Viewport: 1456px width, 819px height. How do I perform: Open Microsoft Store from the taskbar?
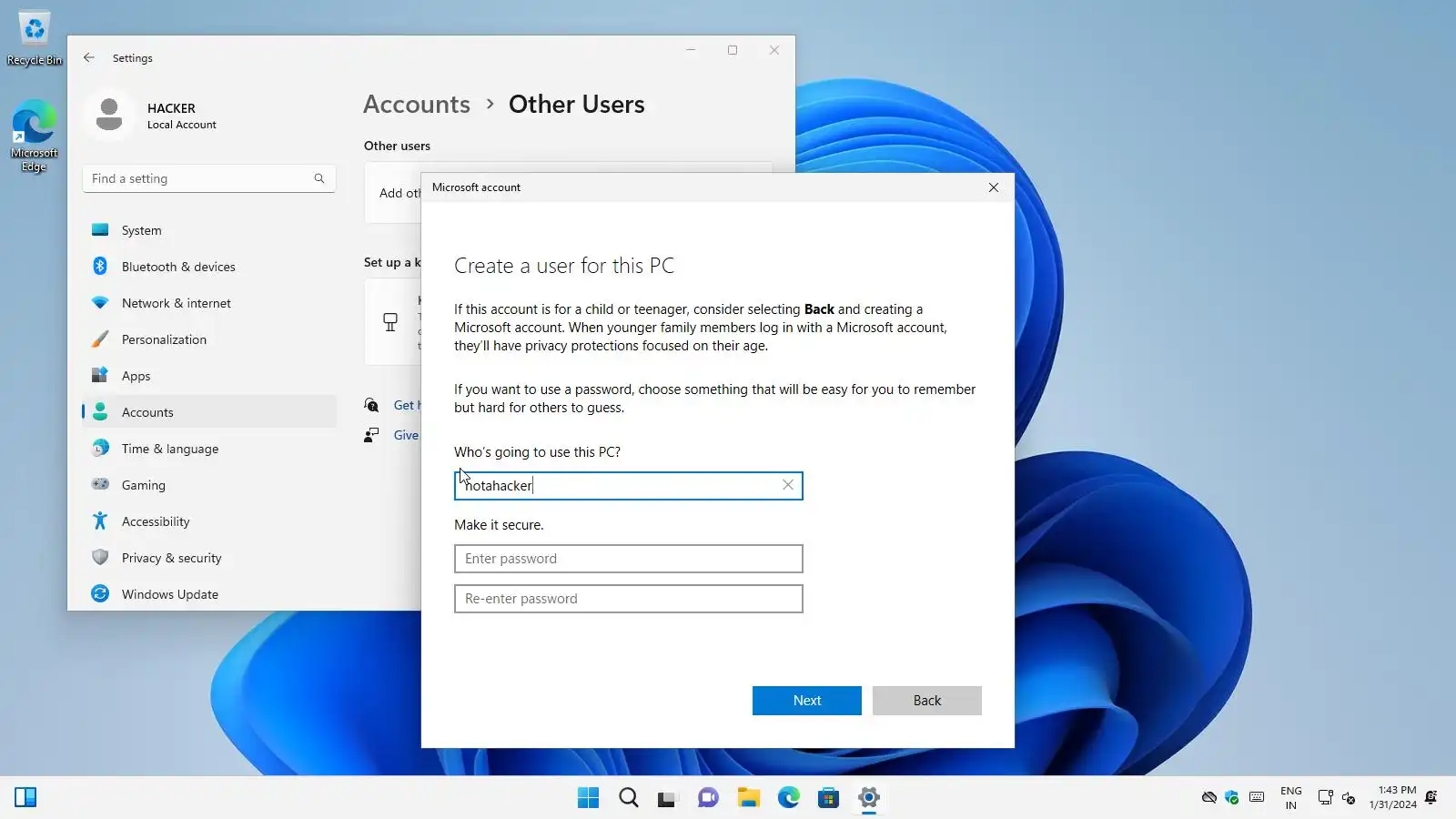[x=829, y=798]
